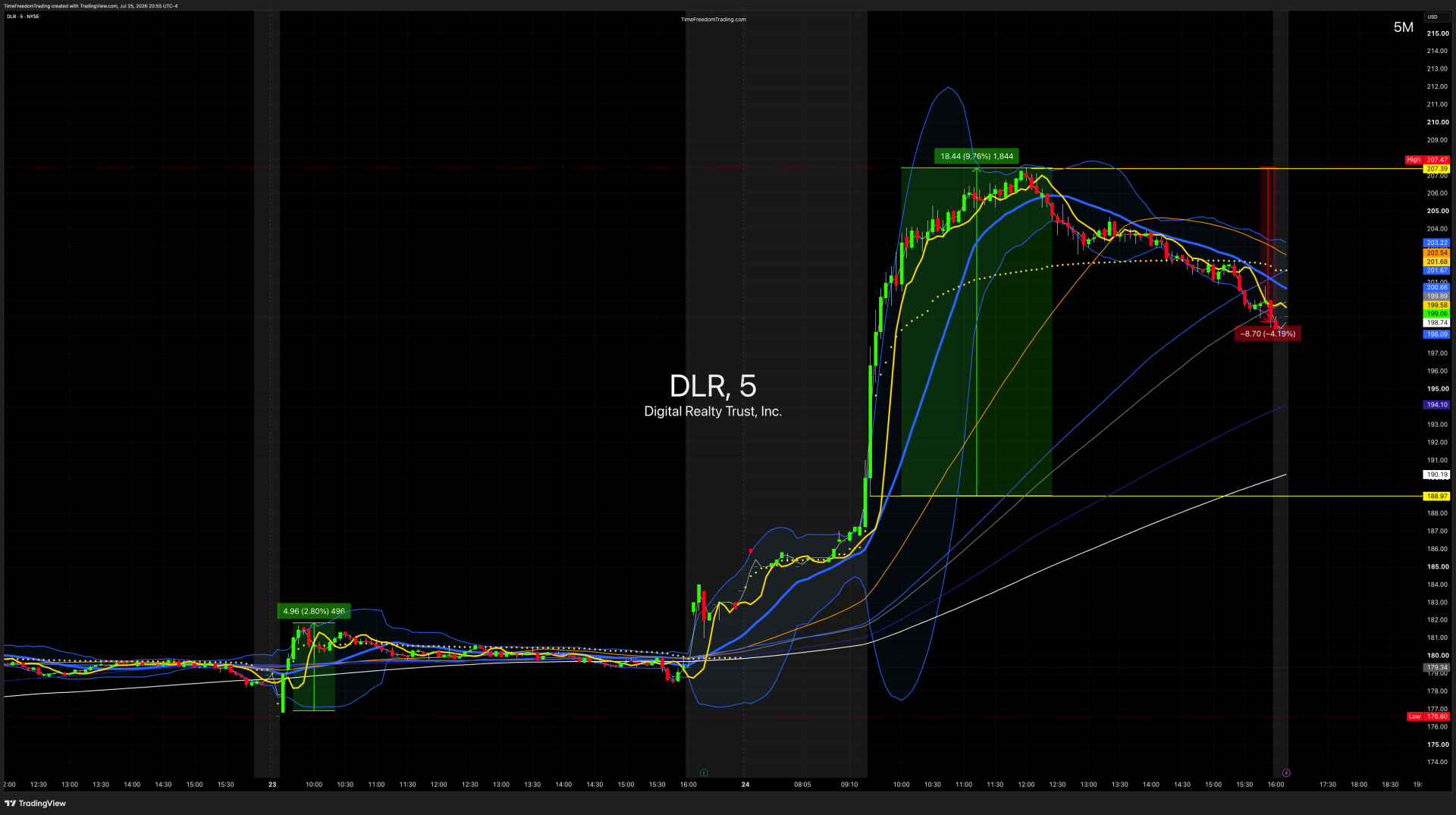Click the purple lightning event icon on time axis
The width and height of the screenshot is (1456, 815).
(x=1286, y=773)
